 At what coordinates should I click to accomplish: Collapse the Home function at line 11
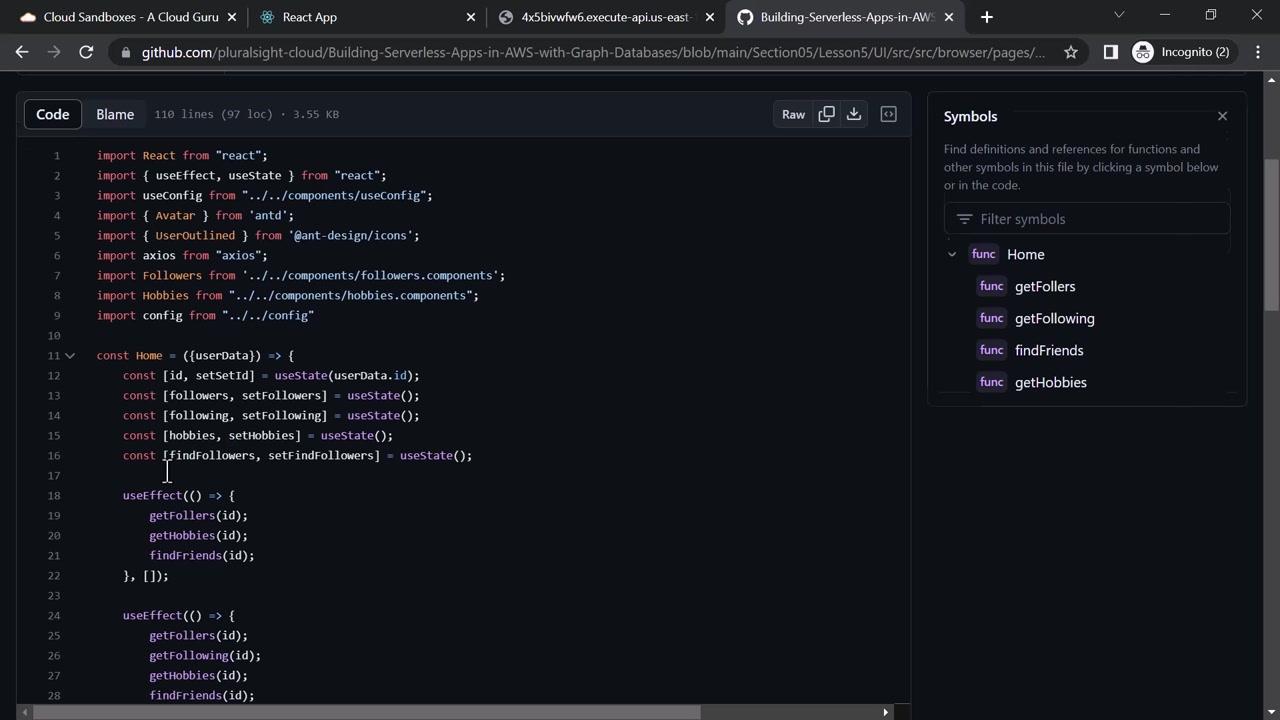(x=70, y=355)
